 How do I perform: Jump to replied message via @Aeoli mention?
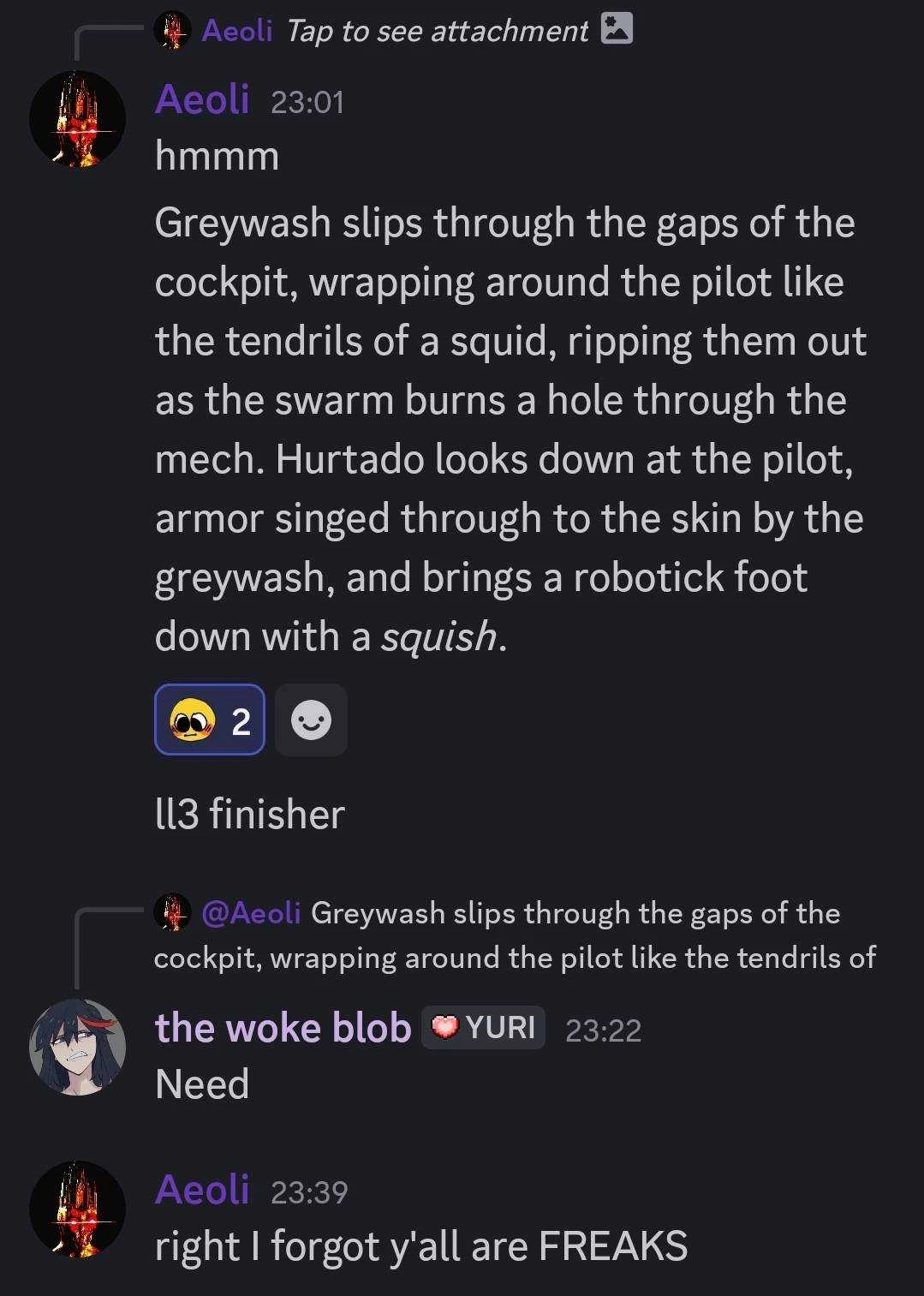point(251,912)
